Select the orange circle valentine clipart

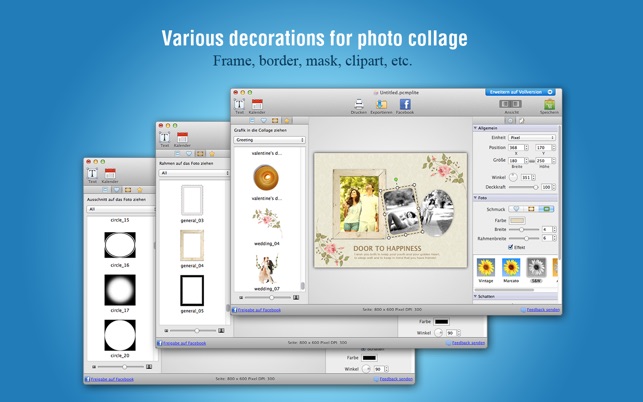coord(266,178)
